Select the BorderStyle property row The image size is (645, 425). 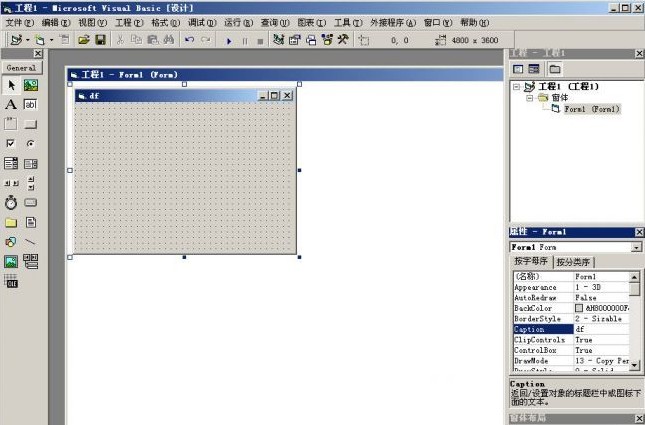point(571,319)
